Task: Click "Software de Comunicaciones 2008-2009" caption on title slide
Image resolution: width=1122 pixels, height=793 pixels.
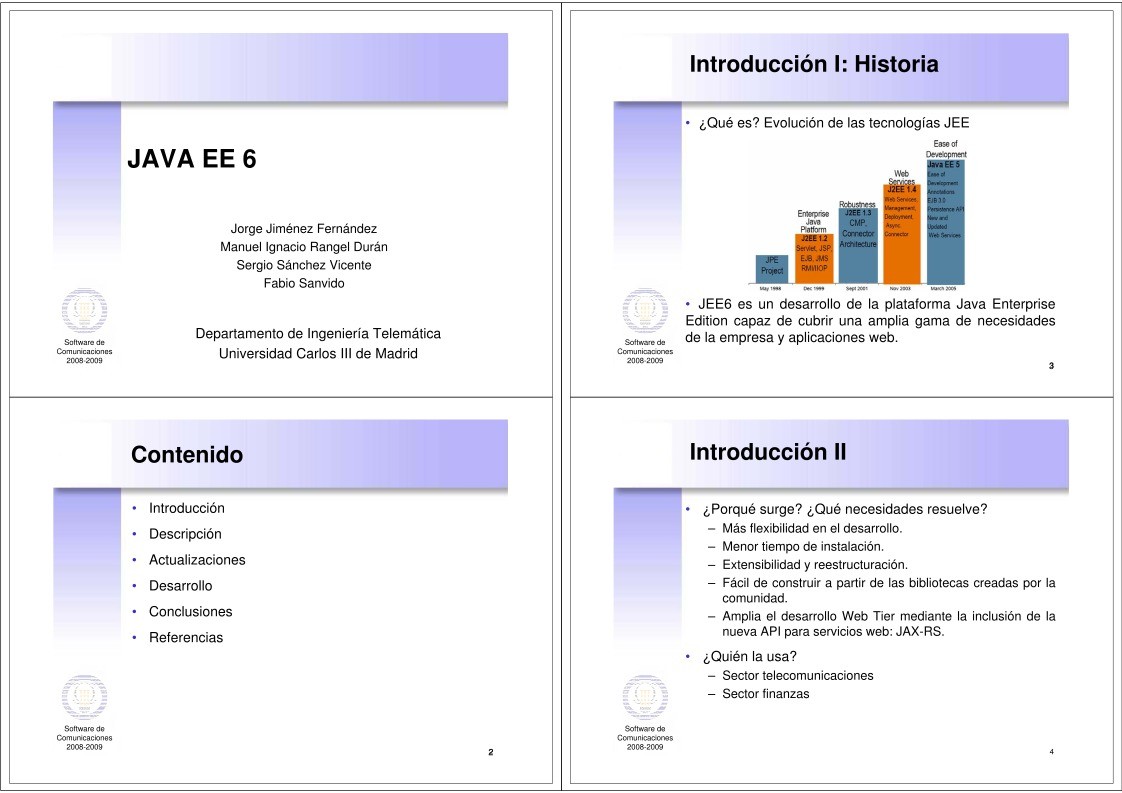Action: (x=84, y=351)
